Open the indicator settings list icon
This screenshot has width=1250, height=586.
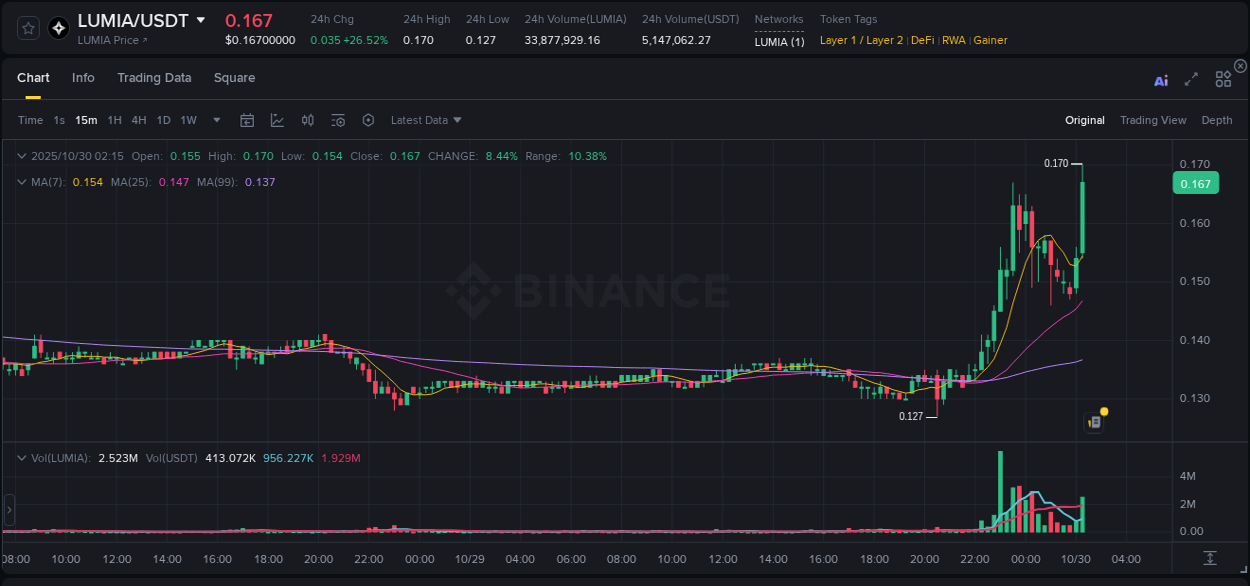(x=338, y=120)
